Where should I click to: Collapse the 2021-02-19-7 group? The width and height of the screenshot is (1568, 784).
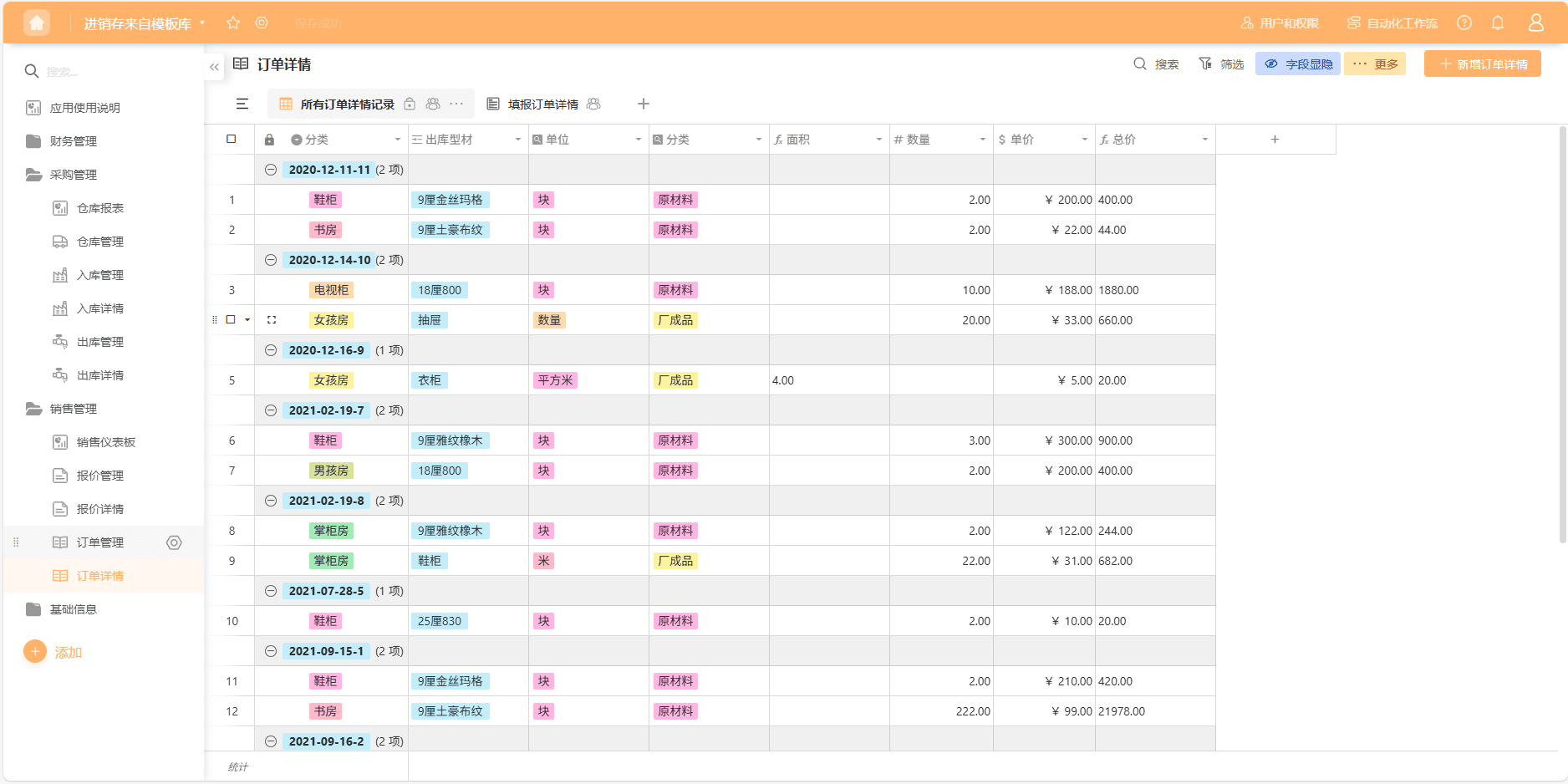[271, 410]
